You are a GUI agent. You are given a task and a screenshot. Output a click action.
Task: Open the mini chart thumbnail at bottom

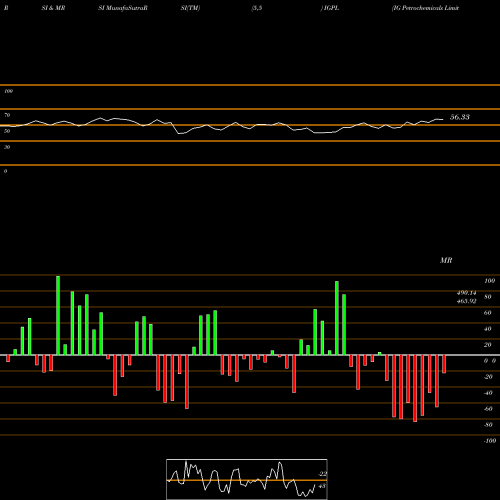tap(247, 479)
